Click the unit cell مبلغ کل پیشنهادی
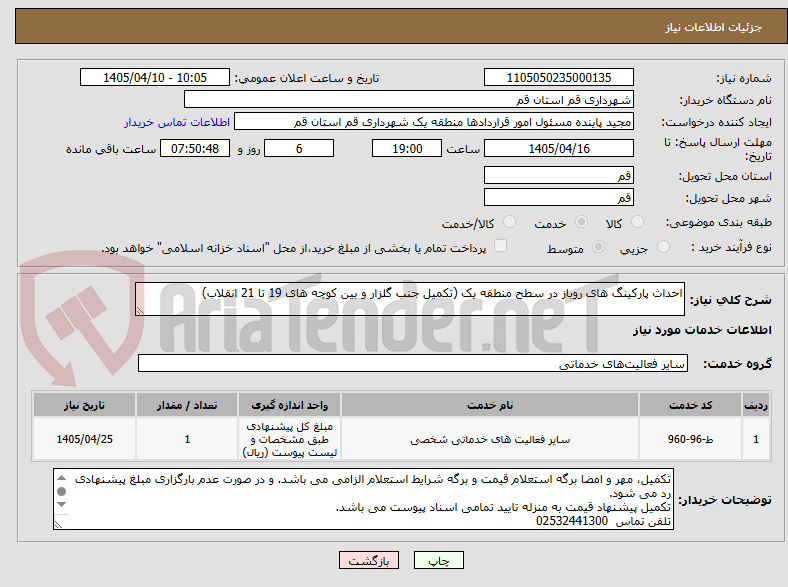 289,439
